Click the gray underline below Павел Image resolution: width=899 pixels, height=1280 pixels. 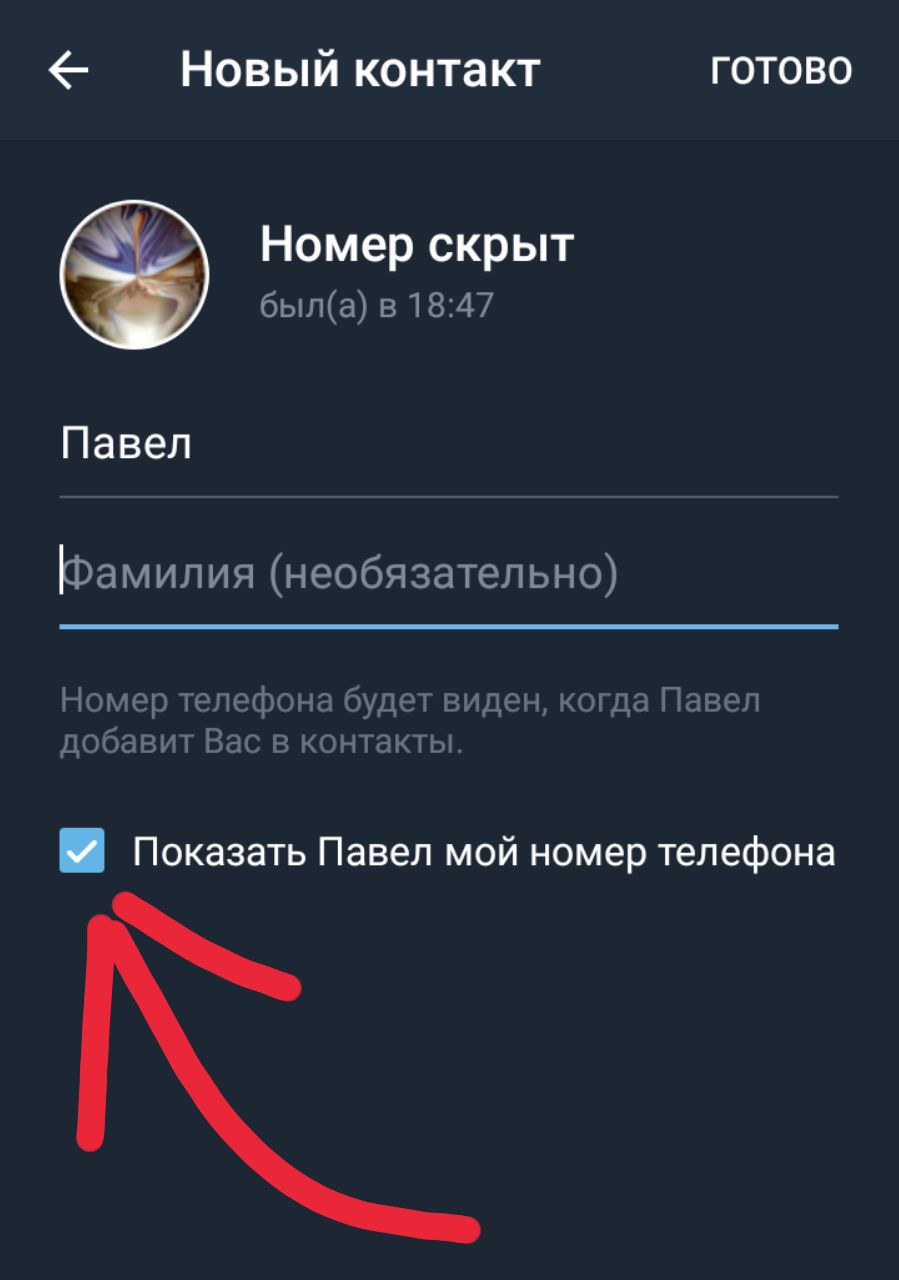[449, 496]
